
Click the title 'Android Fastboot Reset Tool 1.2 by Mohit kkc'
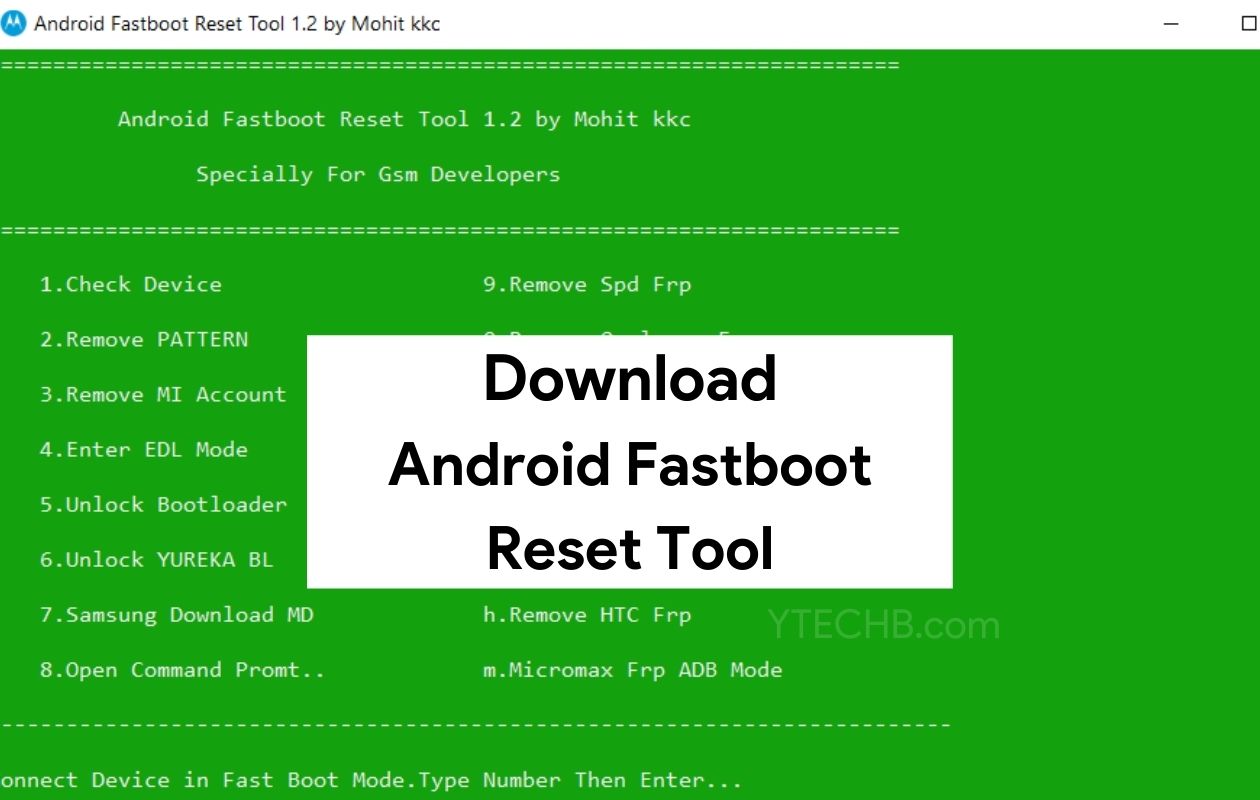pyautogui.click(x=237, y=23)
